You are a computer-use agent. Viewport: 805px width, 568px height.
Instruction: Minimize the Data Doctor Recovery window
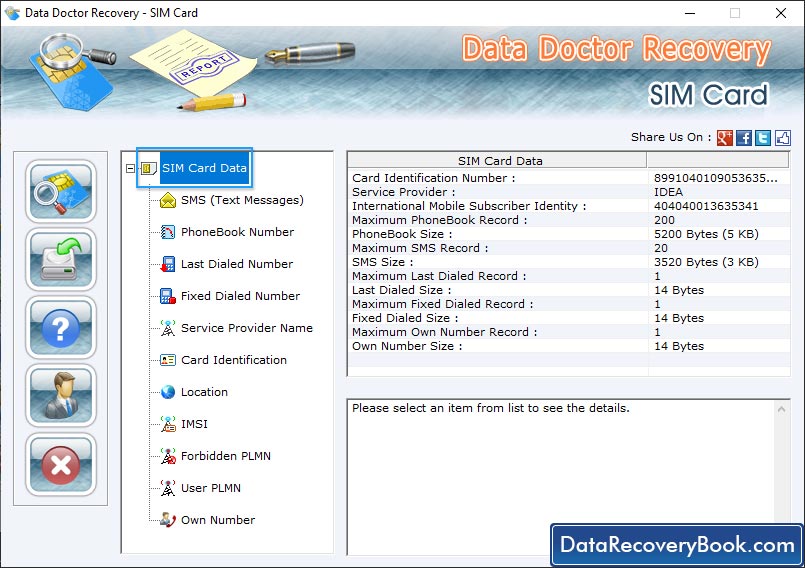[690, 13]
